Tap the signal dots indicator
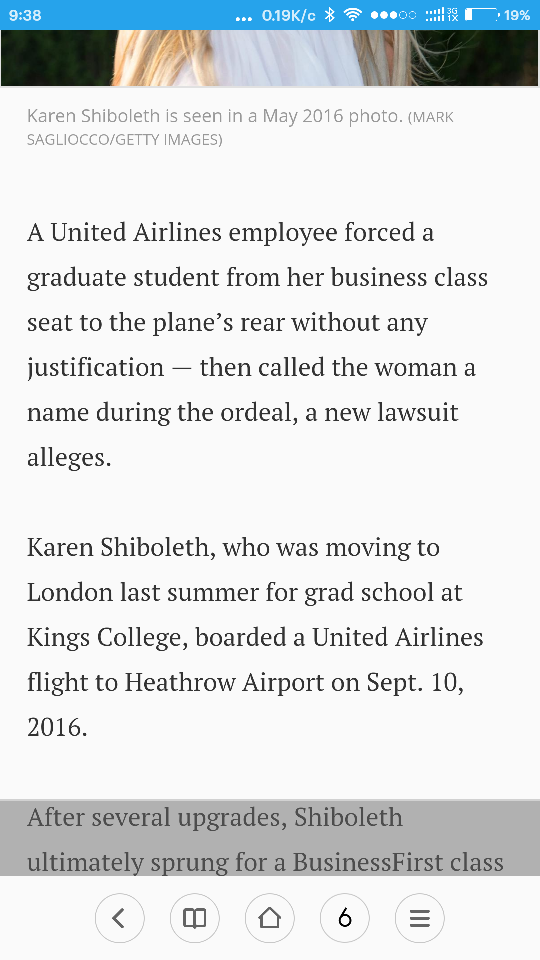Screen dimensions: 540x960 click(x=393, y=15)
